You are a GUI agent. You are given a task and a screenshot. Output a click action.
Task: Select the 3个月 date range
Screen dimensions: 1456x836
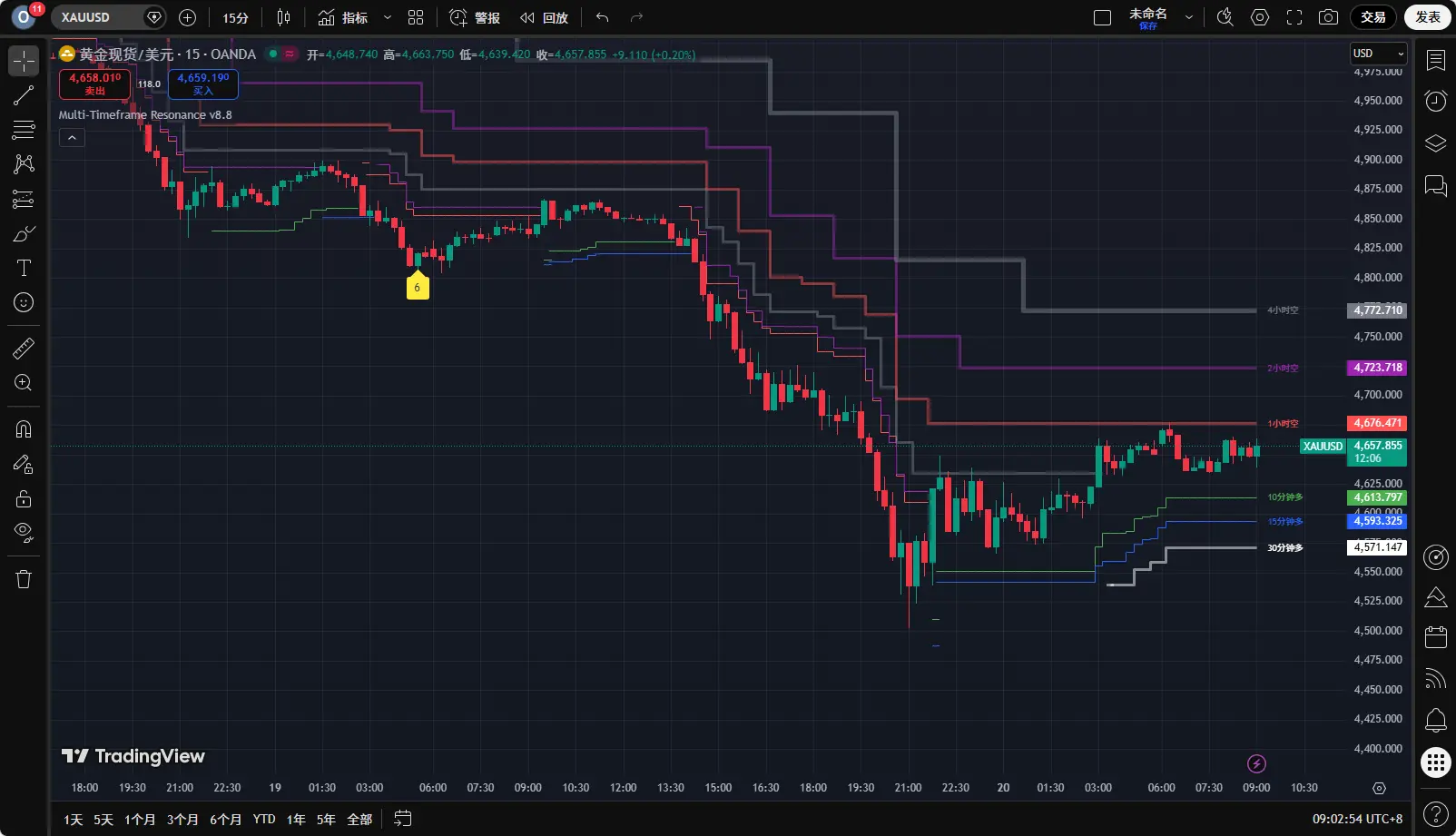[182, 820]
